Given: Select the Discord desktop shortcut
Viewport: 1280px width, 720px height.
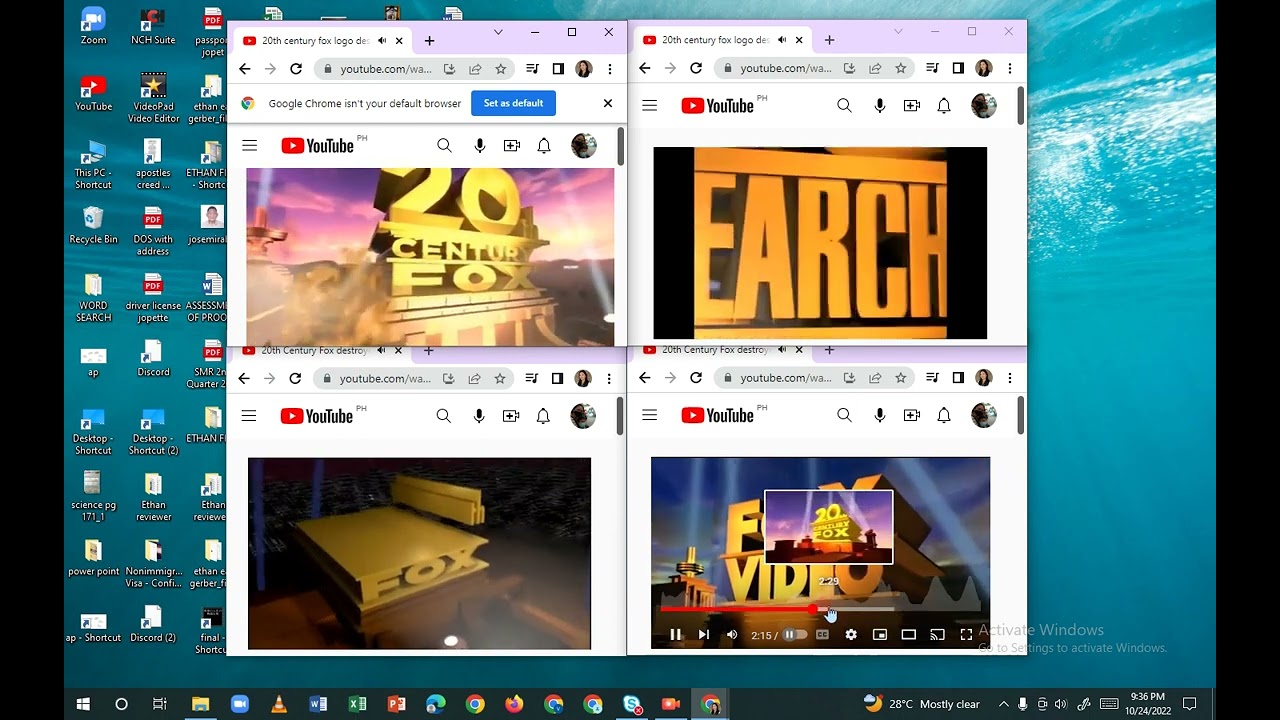Looking at the screenshot, I should pyautogui.click(x=153, y=359).
